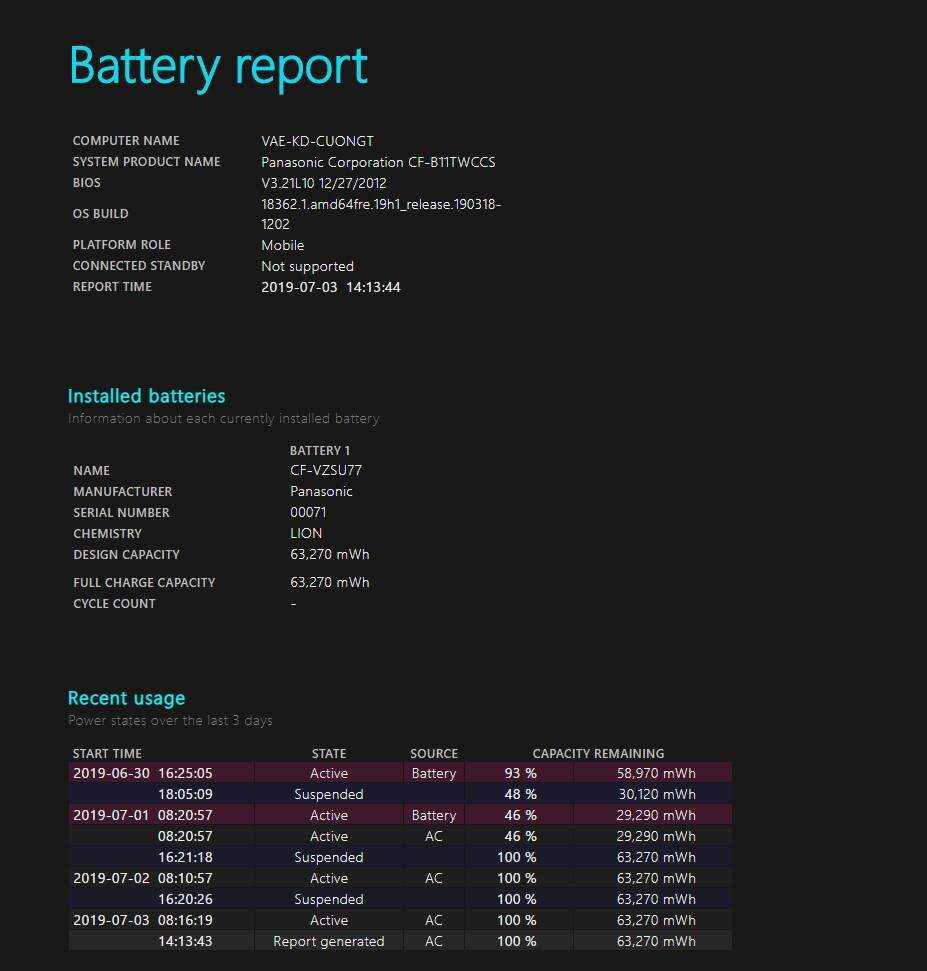This screenshot has width=927, height=971.
Task: Click the Not supported connected standby value
Action: 307,266
